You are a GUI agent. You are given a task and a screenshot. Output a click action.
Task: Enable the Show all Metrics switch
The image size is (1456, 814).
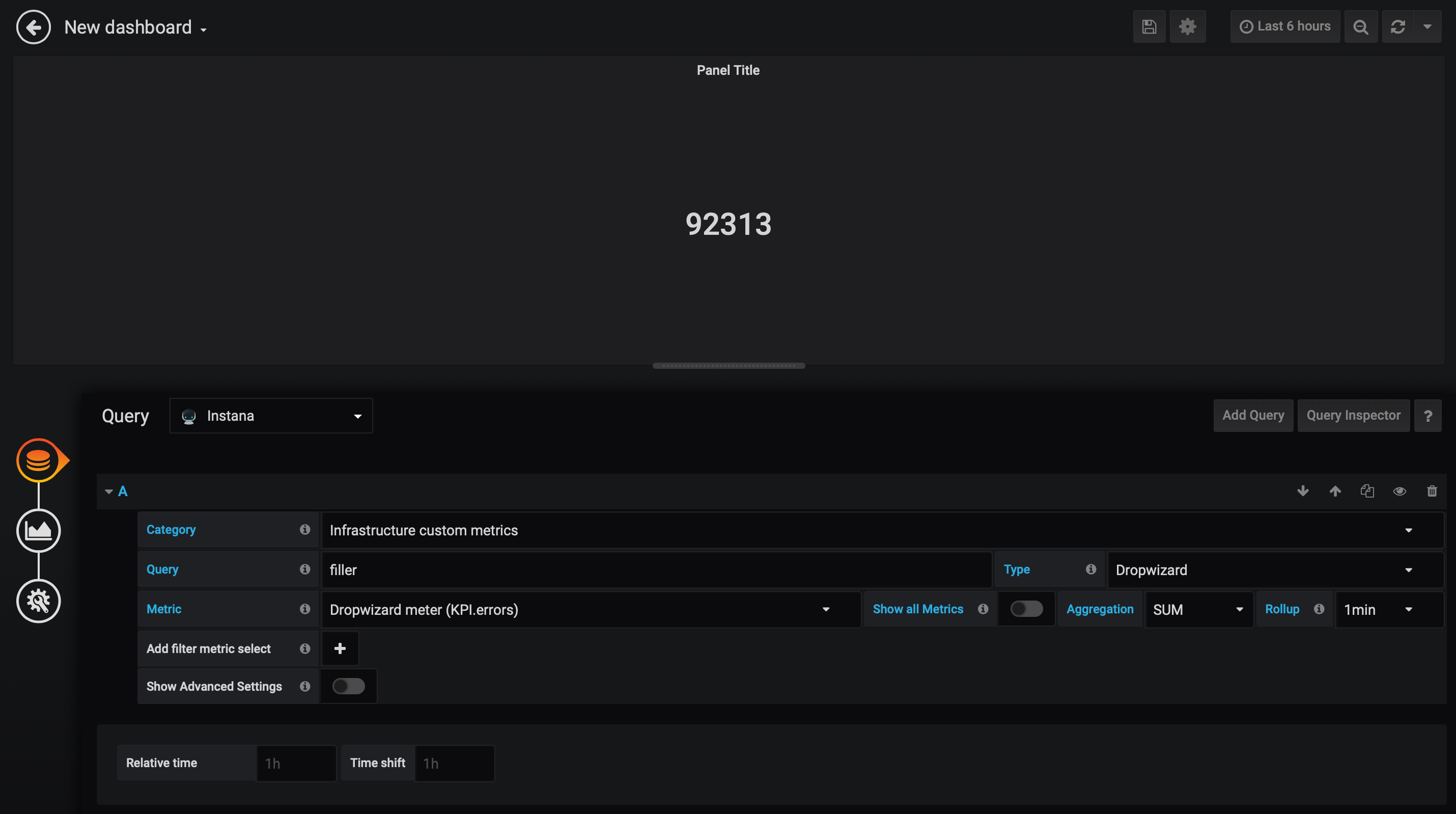[1026, 609]
